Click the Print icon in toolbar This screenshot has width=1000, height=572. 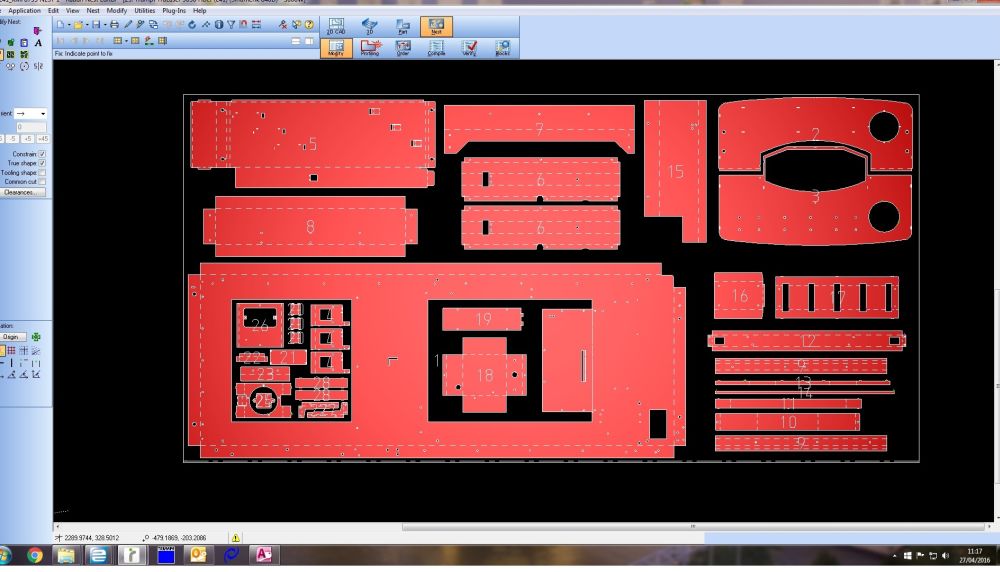[x=114, y=24]
